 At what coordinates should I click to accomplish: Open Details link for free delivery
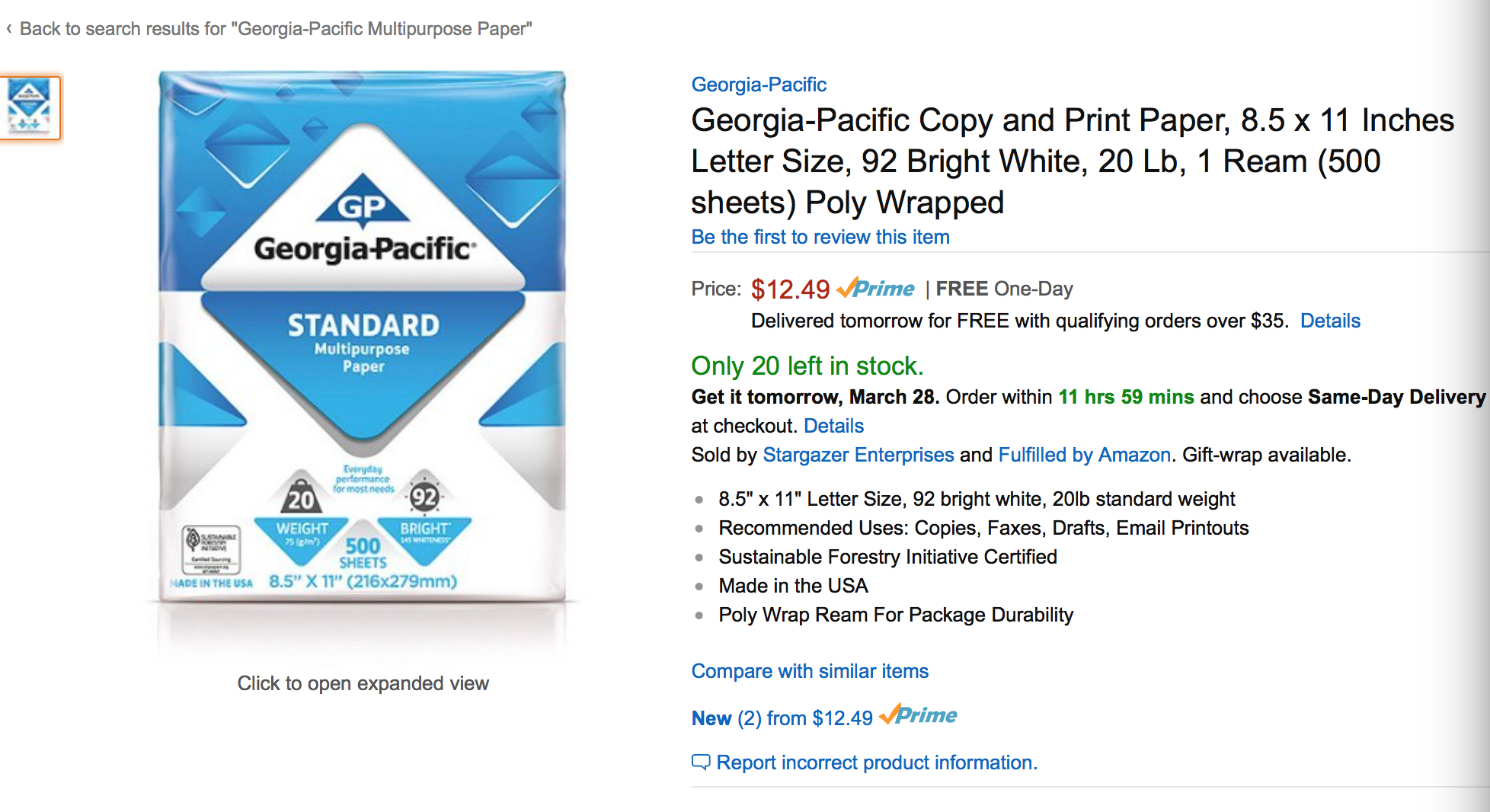[x=1330, y=321]
